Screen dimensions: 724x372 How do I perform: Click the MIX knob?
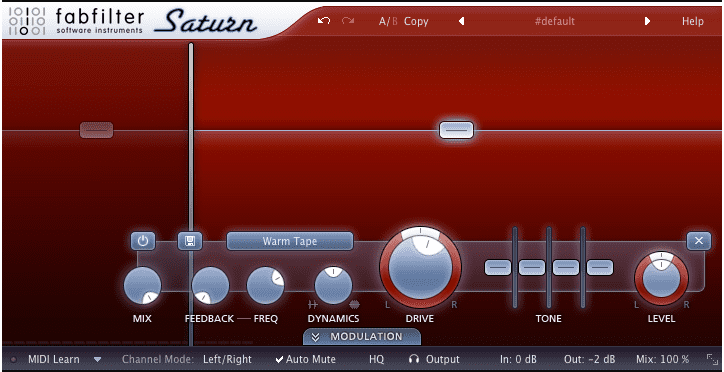tap(143, 285)
